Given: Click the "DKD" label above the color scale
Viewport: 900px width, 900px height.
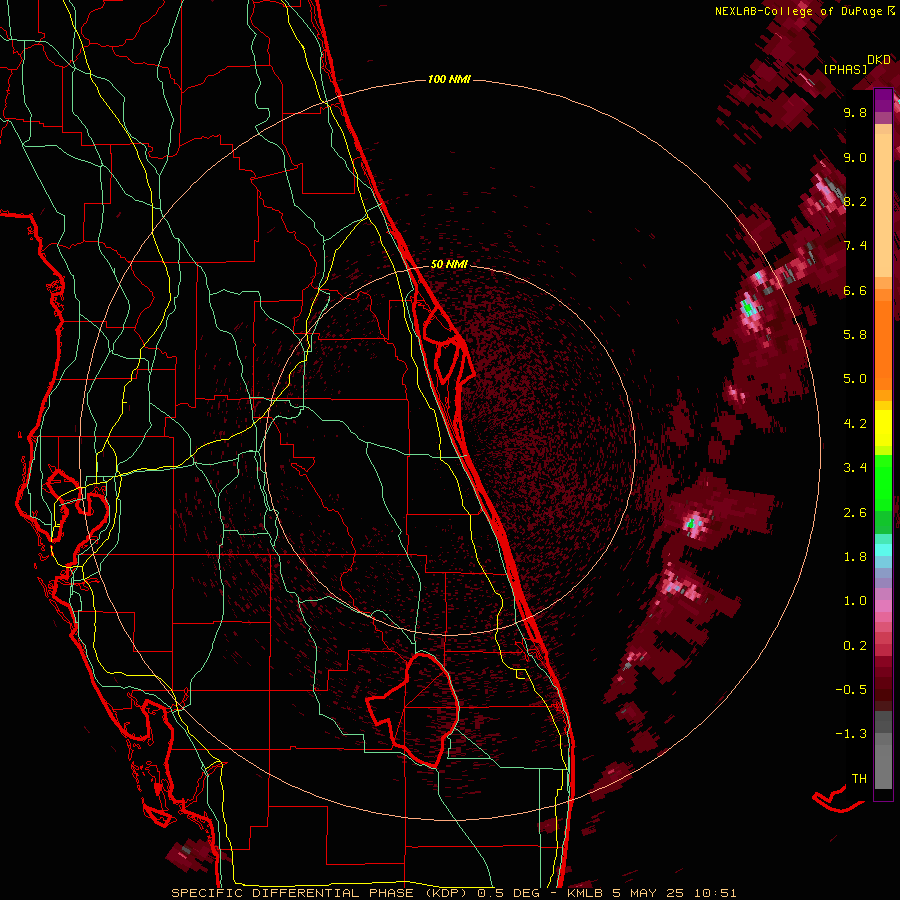Looking at the screenshot, I should pyautogui.click(x=879, y=60).
